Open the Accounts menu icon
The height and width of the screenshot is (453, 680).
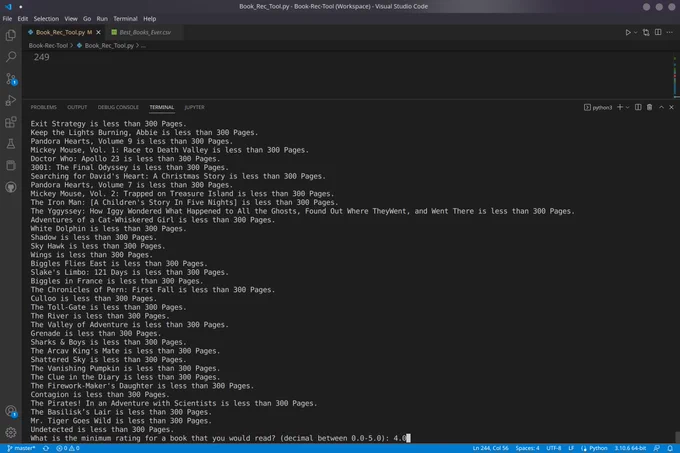pos(11,411)
